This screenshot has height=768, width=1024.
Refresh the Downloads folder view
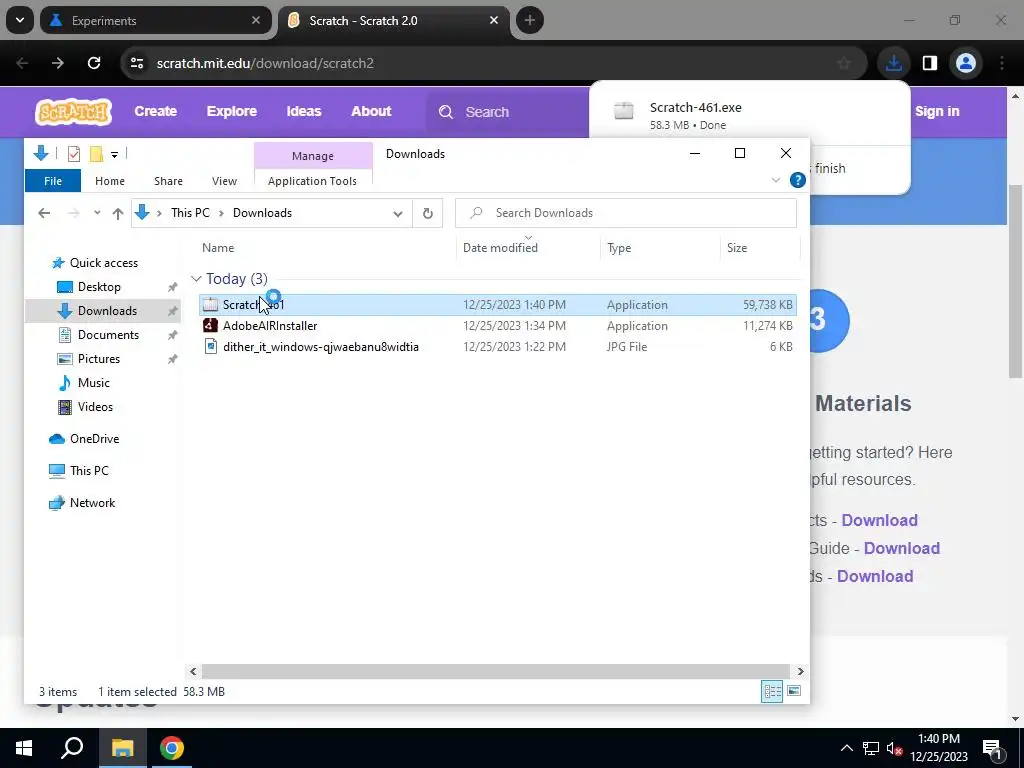428,213
